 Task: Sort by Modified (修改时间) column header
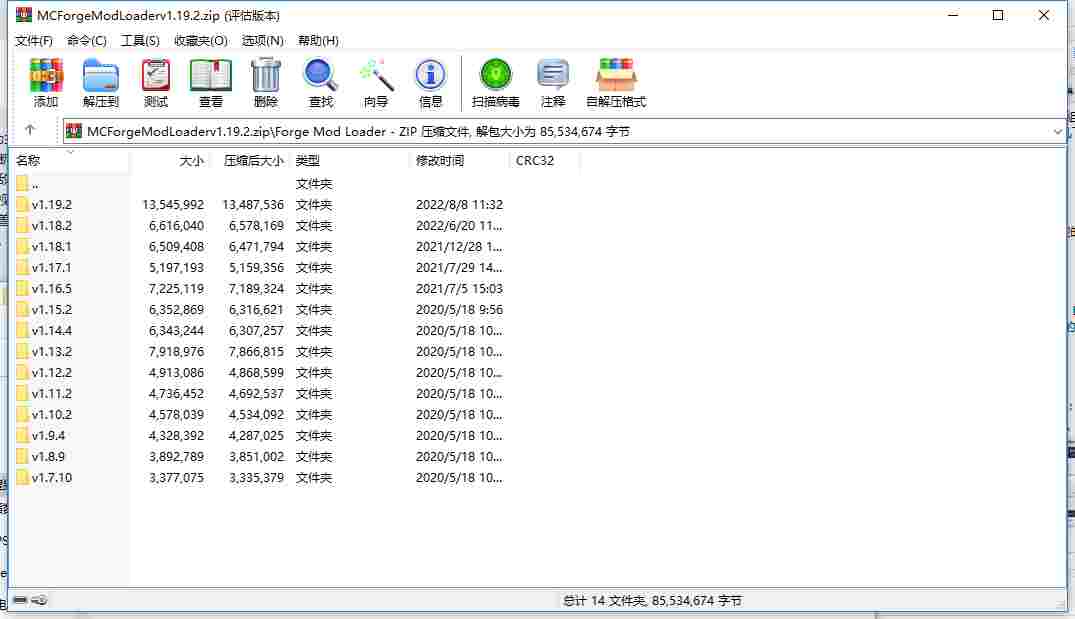(x=459, y=160)
